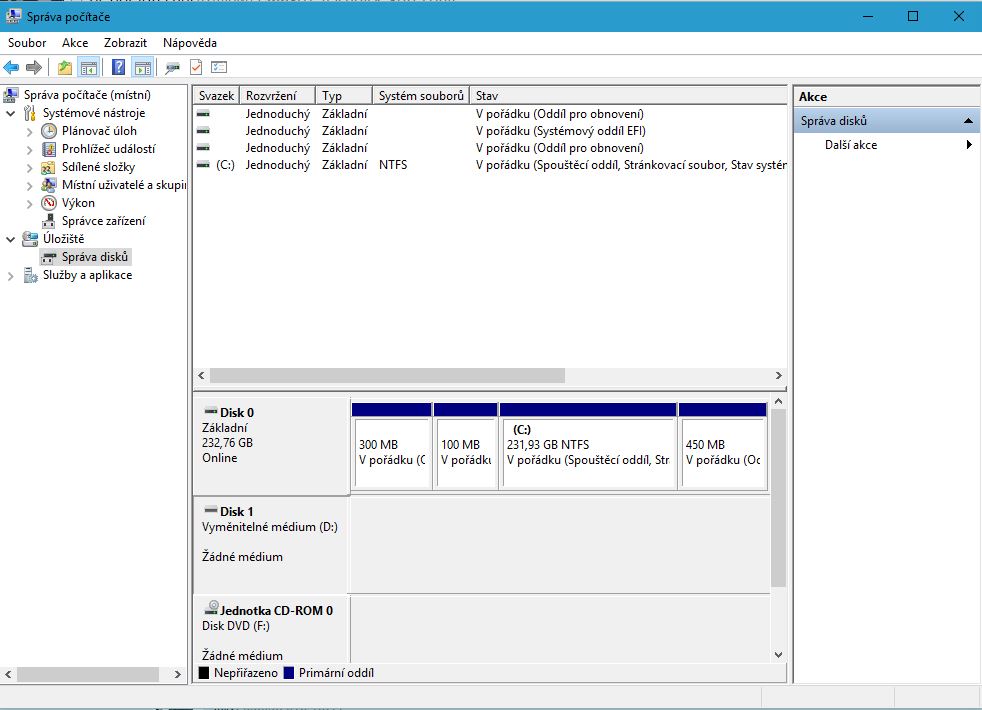
Task: Collapse the Systémové nástroje tree node
Action: click(x=11, y=113)
